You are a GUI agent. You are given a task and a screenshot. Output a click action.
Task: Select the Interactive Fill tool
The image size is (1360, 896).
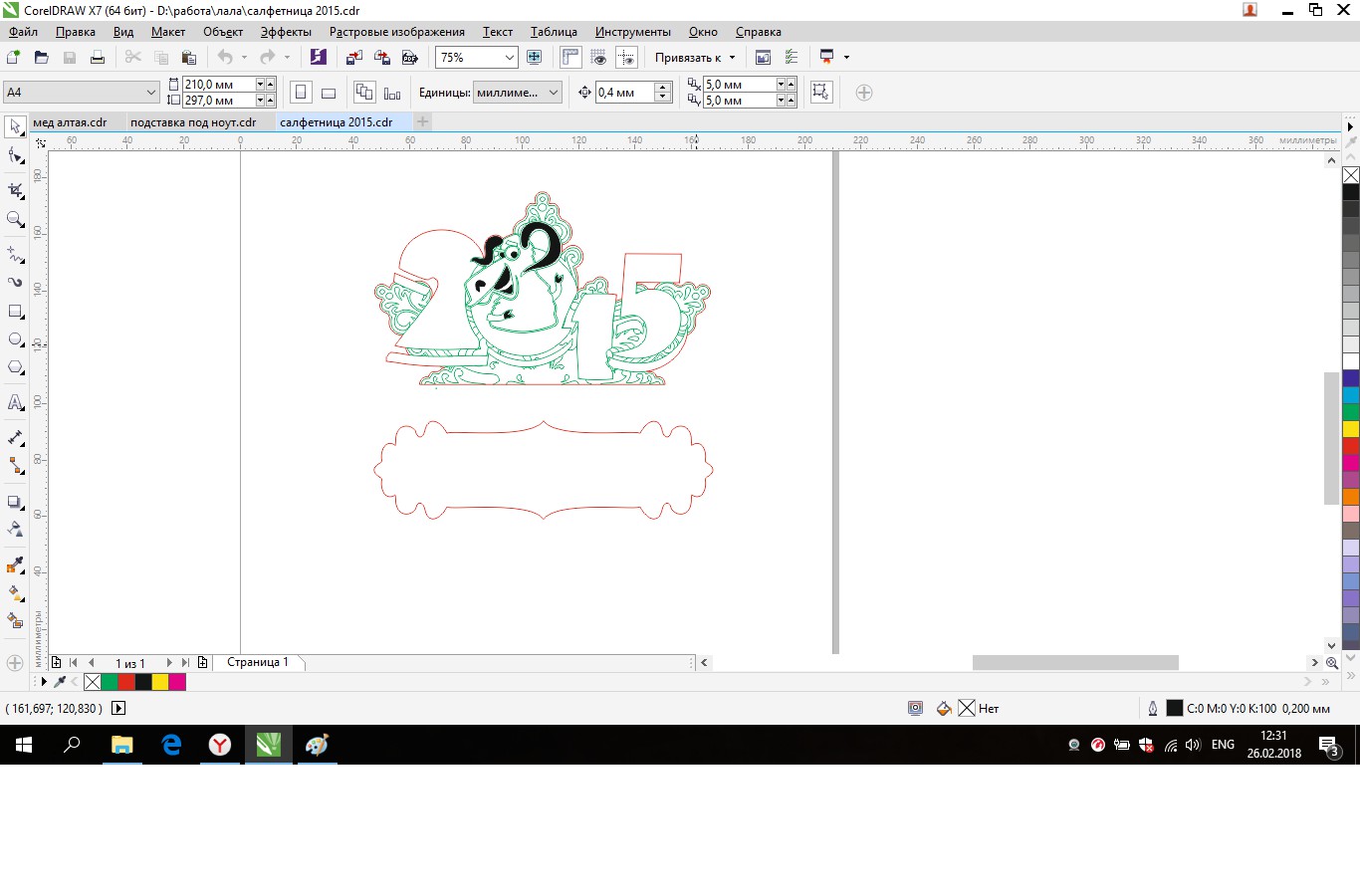[15, 592]
